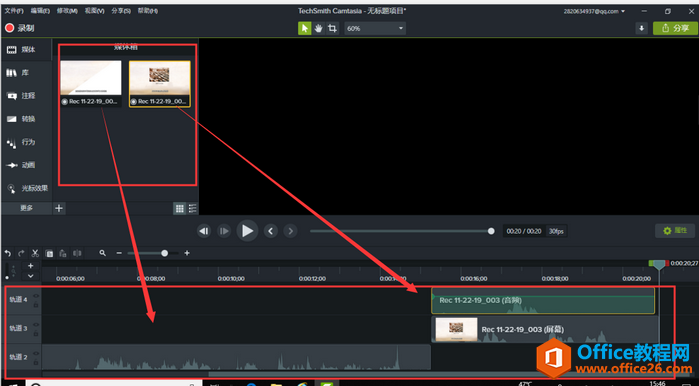Open the Transitions (转换) icon
Viewport: 699px width, 386px height.
[12, 119]
